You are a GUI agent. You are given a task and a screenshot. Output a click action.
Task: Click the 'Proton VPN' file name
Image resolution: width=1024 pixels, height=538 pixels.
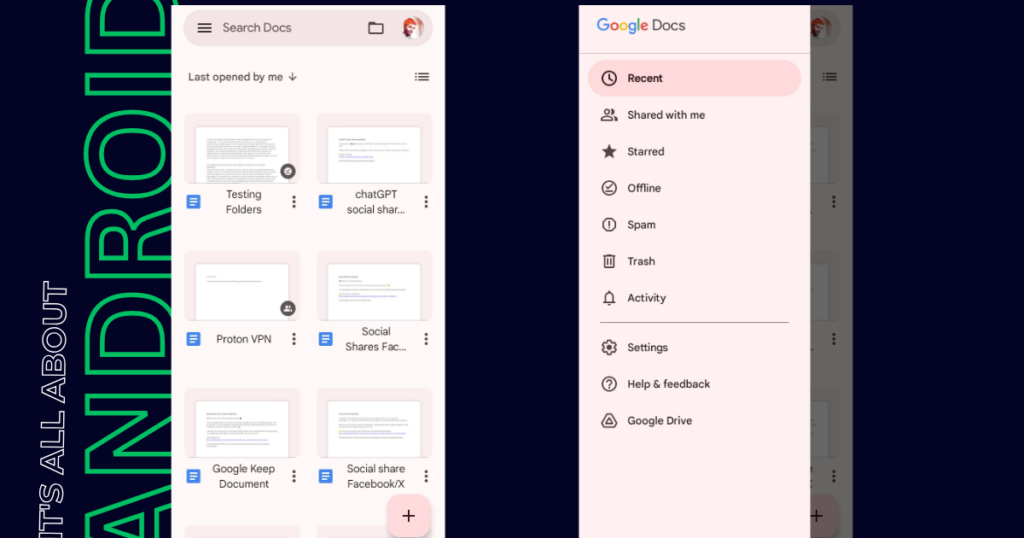(244, 339)
